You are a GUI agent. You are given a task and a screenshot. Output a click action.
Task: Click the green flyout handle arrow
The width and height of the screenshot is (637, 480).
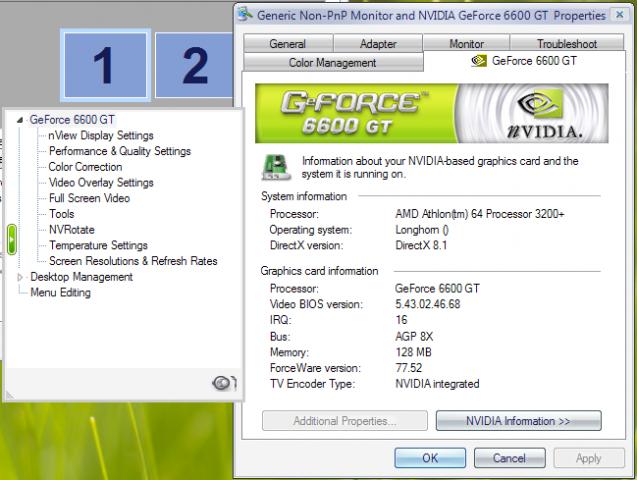pos(12,240)
